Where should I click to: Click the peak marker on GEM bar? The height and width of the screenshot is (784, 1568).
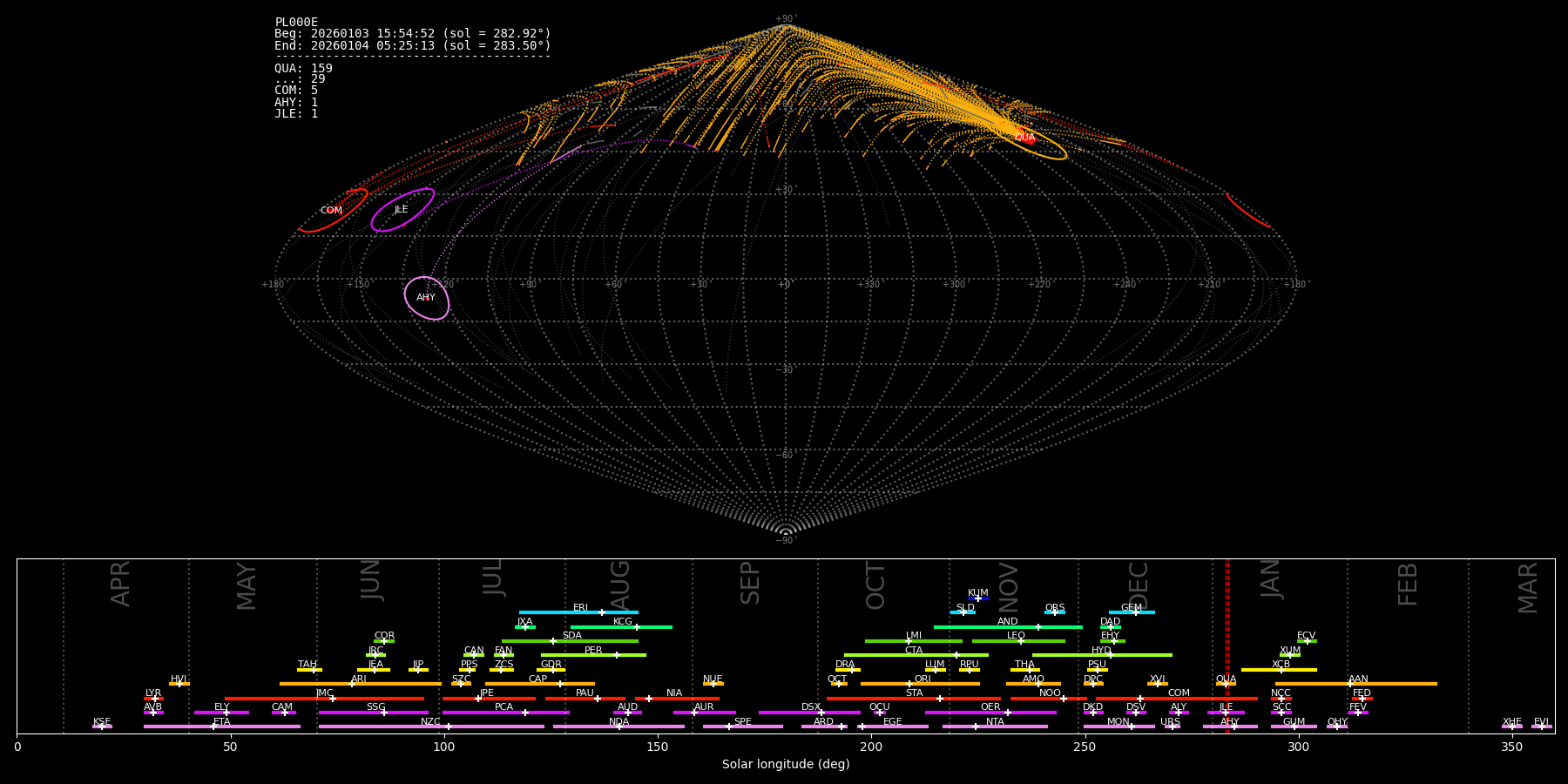click(1135, 612)
